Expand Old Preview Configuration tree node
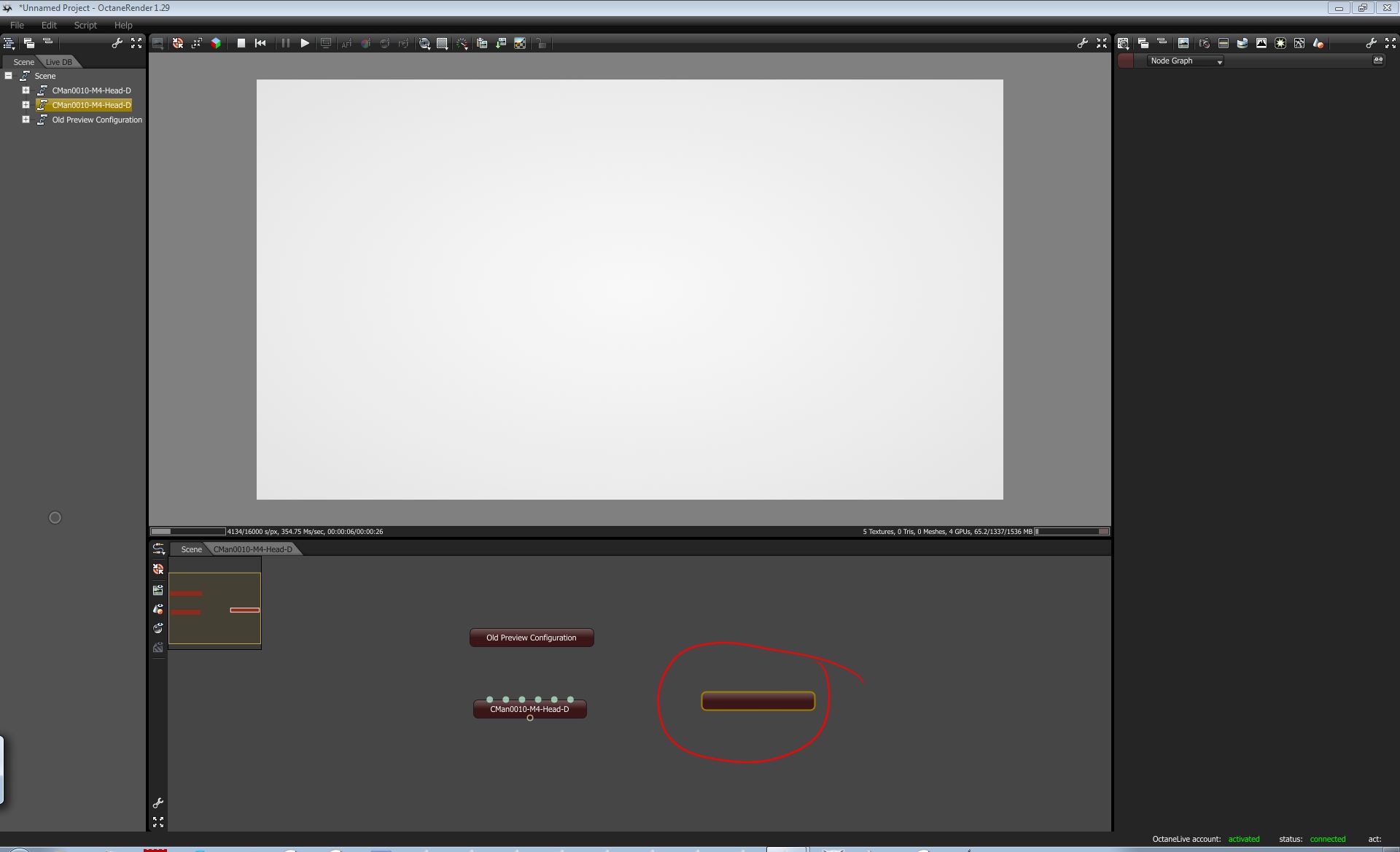The height and width of the screenshot is (852, 1400). coord(26,120)
